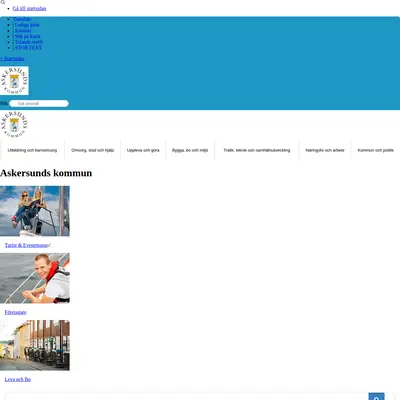Open the 'Företagare' link below photo
This screenshot has width=400, height=400.
pyautogui.click(x=16, y=312)
